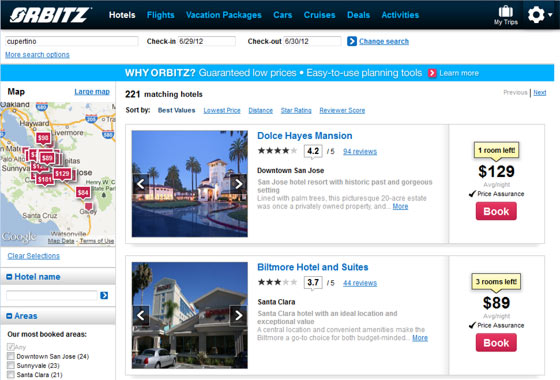Image resolution: width=560 pixels, height=380 pixels.
Task: Toggle the Any area checkbox
Action: [11, 347]
